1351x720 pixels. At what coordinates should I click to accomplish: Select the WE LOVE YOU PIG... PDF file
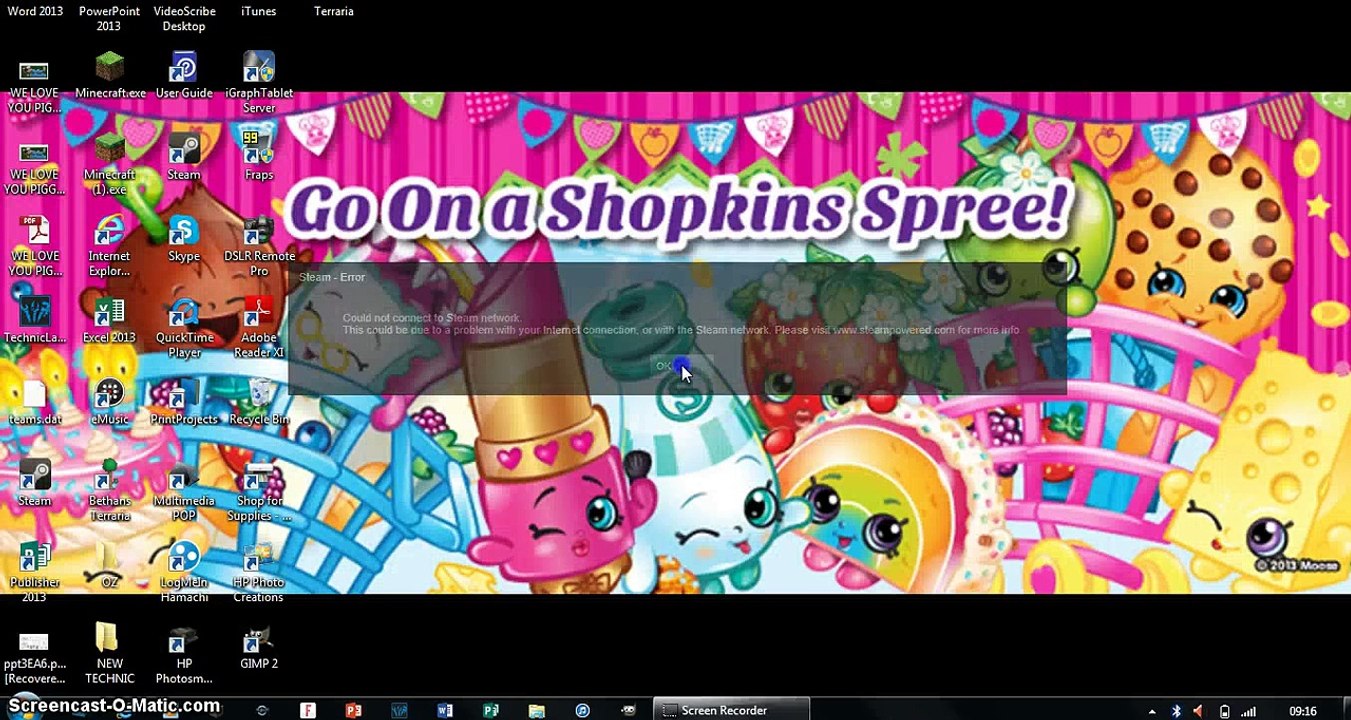click(x=36, y=247)
